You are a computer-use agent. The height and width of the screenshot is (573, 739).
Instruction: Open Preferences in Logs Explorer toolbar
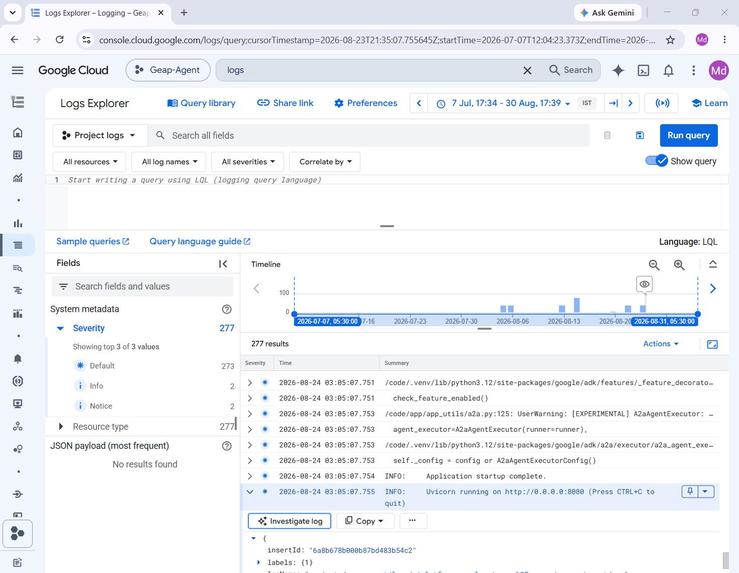pyautogui.click(x=366, y=103)
